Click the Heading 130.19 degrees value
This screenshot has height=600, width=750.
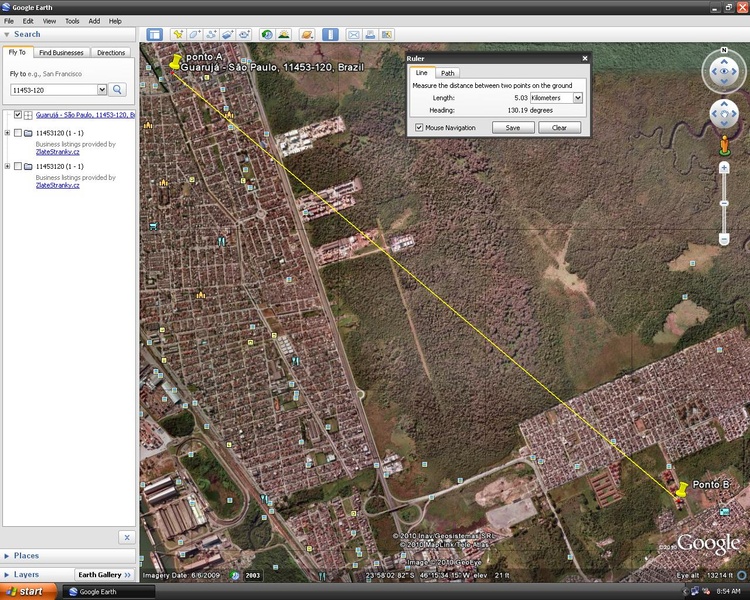coord(530,110)
